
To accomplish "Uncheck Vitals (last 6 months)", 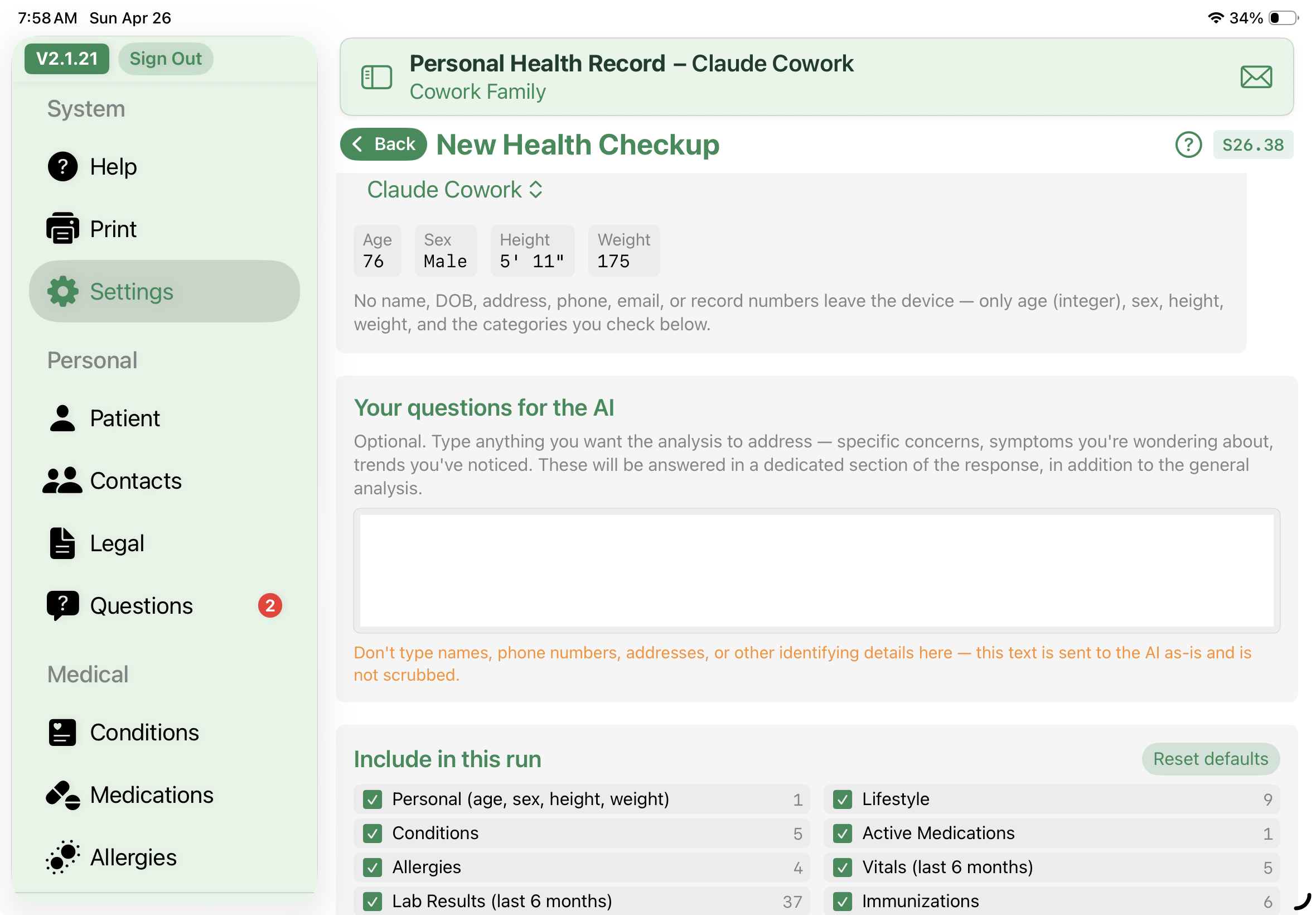I will point(842,868).
